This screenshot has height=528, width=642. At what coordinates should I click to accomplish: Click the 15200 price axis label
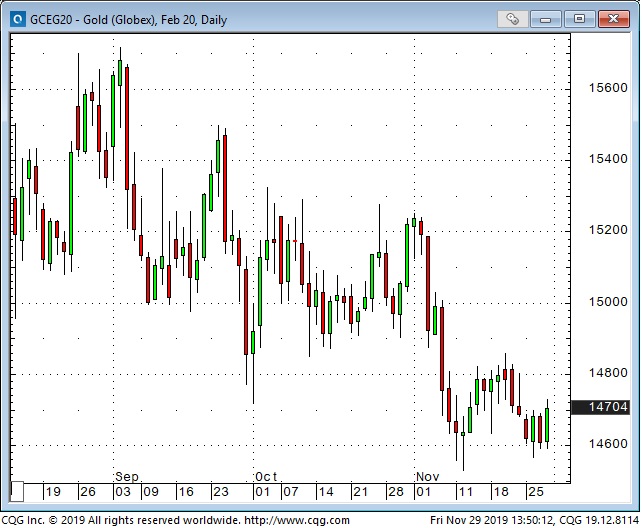pyautogui.click(x=608, y=230)
